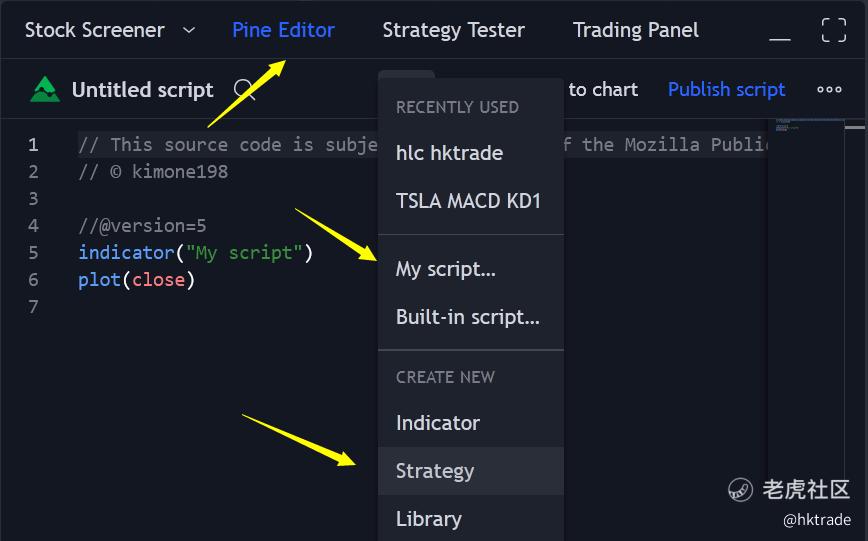
Task: Click the magnifier icon beside Untitled script
Action: point(244,90)
